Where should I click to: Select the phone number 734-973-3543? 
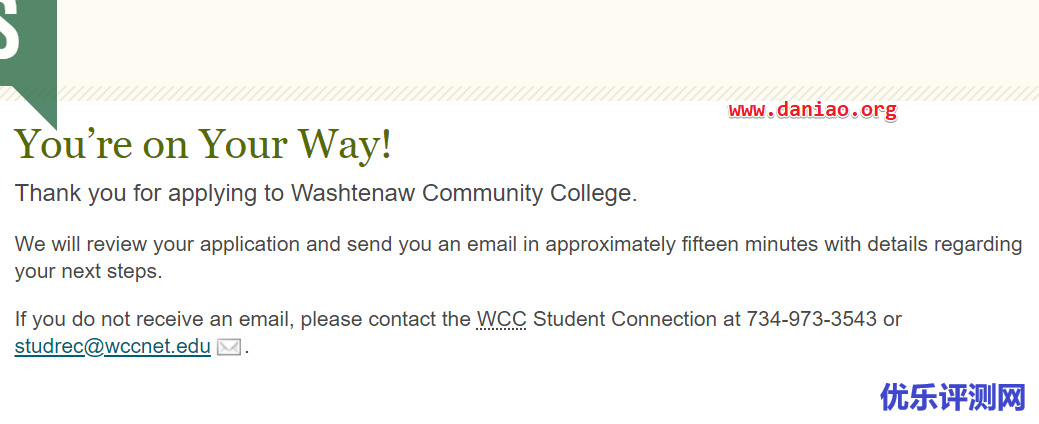[x=812, y=319]
